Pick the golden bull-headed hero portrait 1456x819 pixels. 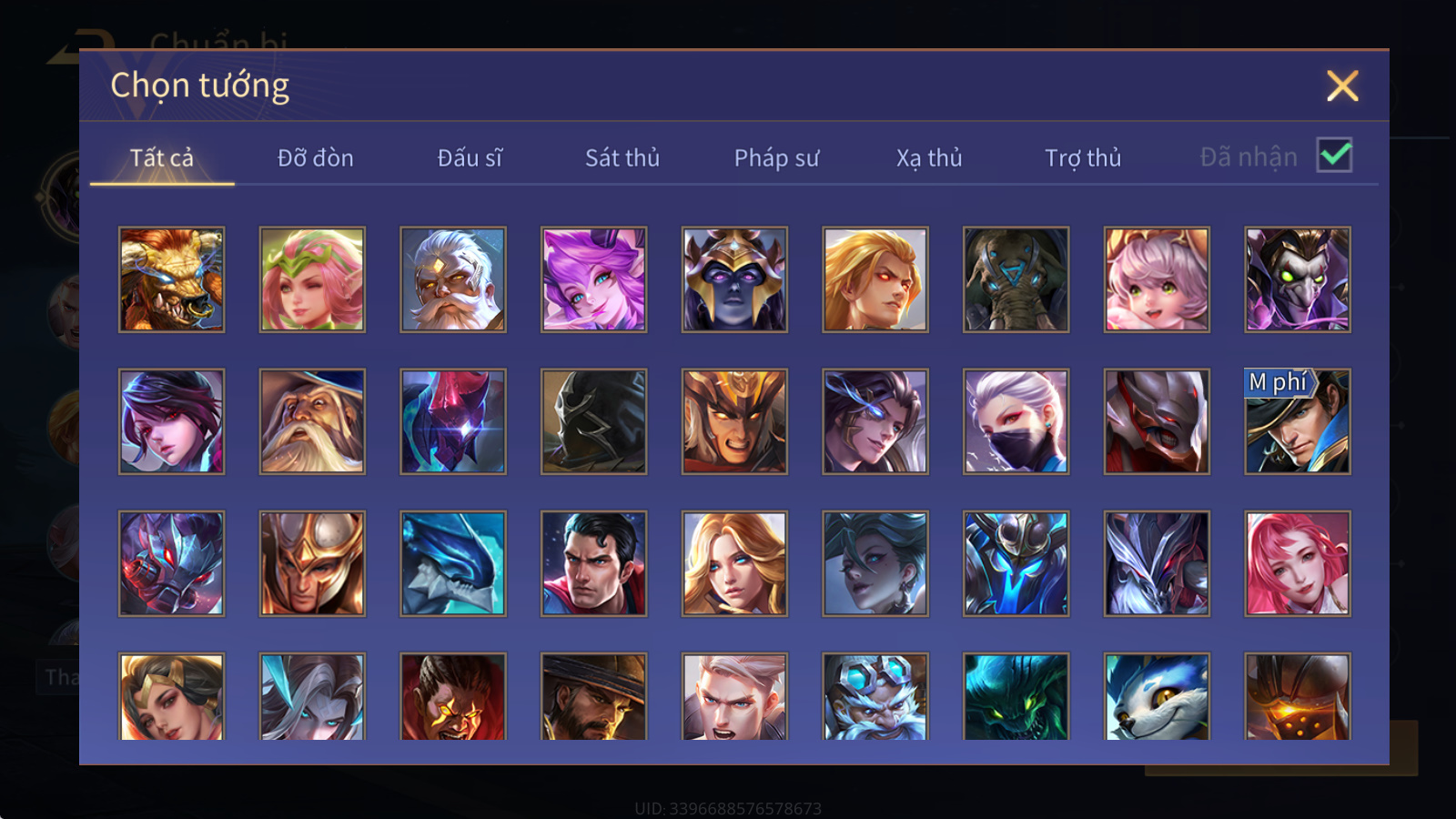pos(171,279)
